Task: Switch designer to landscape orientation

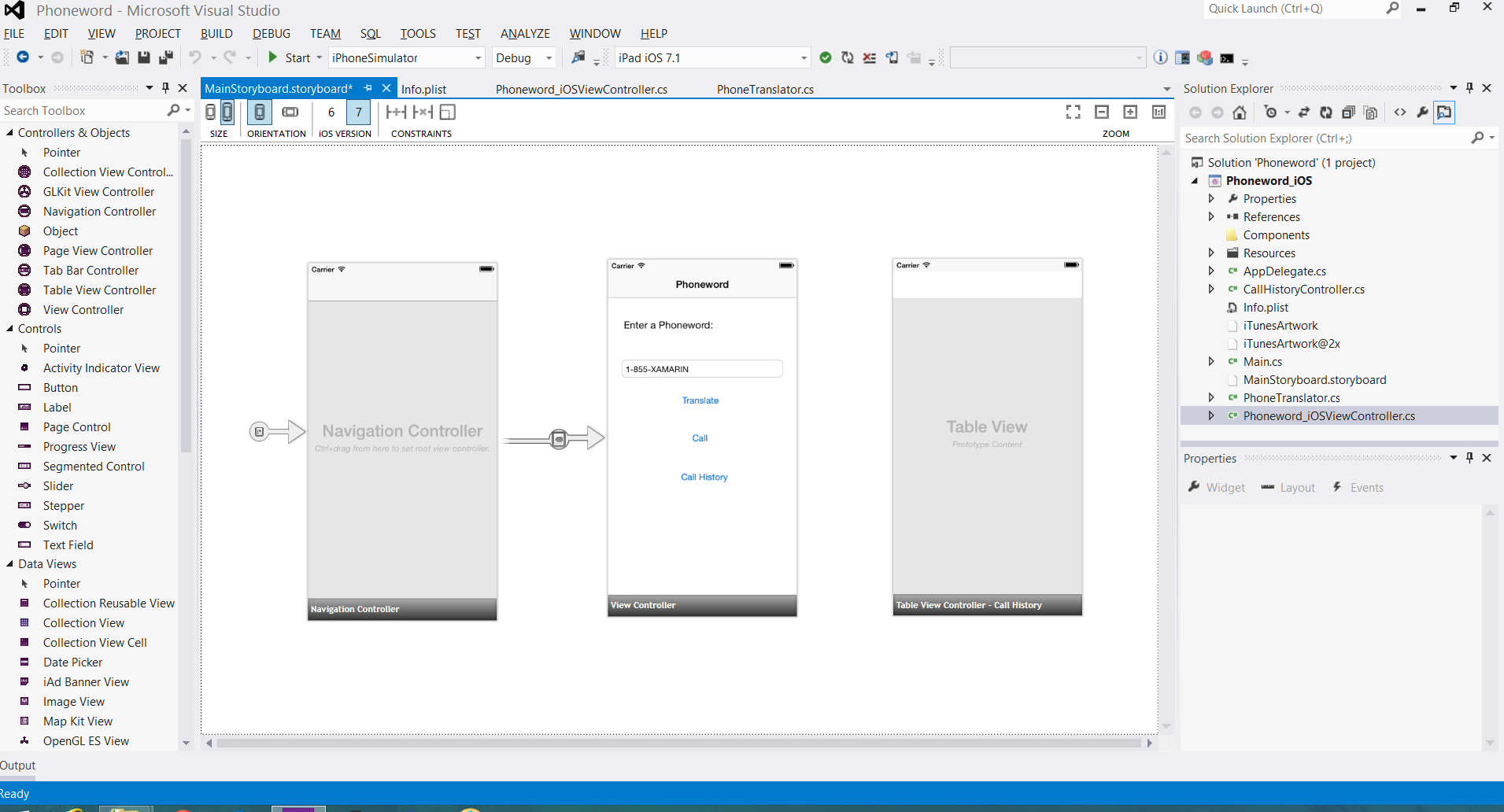Action: [x=290, y=112]
